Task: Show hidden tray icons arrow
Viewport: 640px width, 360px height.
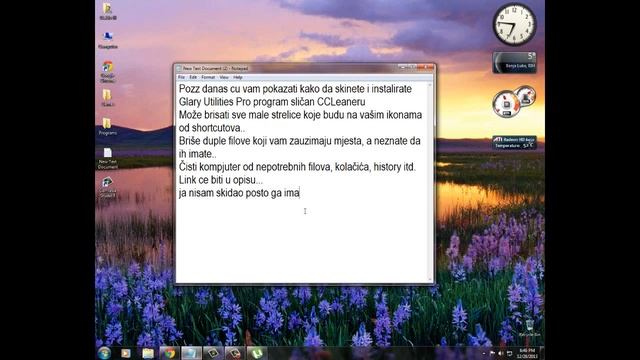Action: (x=484, y=353)
